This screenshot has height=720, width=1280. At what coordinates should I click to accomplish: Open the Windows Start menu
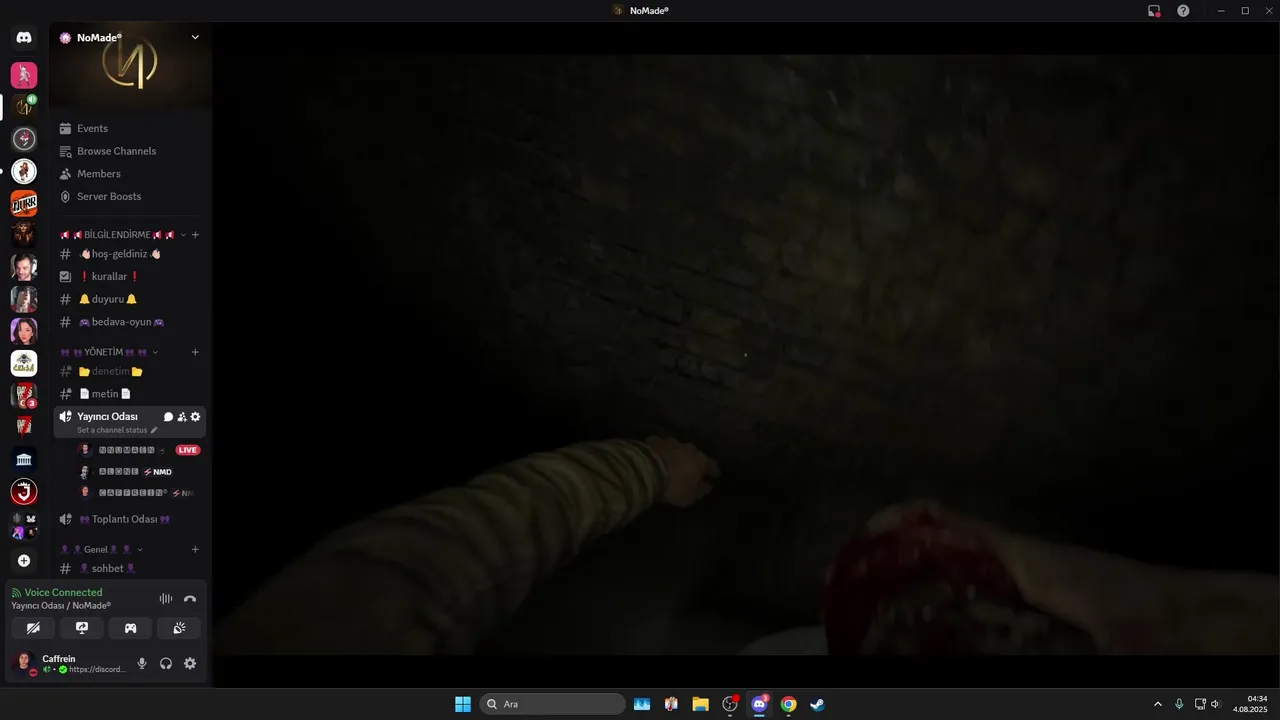point(463,704)
